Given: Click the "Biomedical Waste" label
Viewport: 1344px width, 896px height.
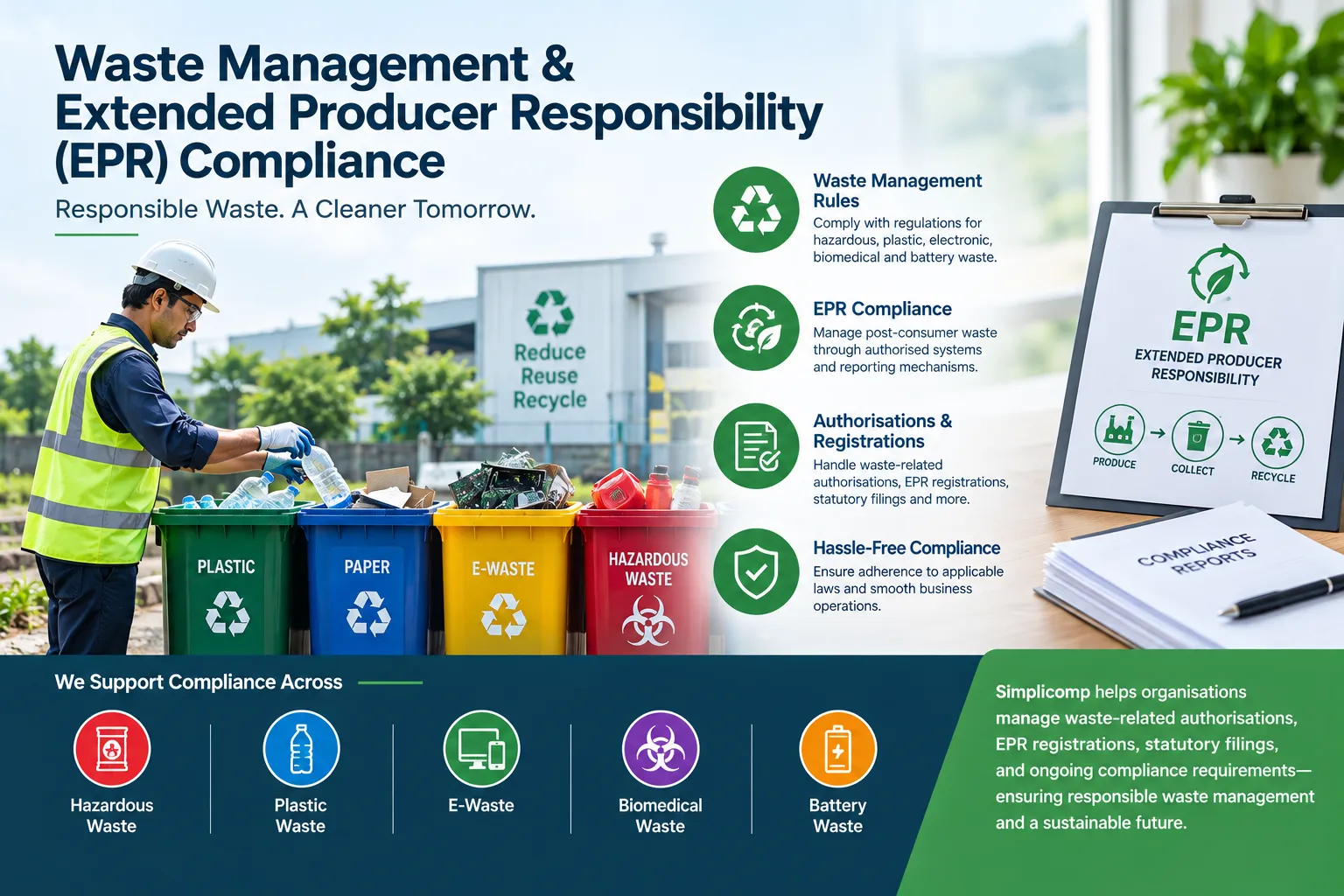Looking at the screenshot, I should point(661,815).
